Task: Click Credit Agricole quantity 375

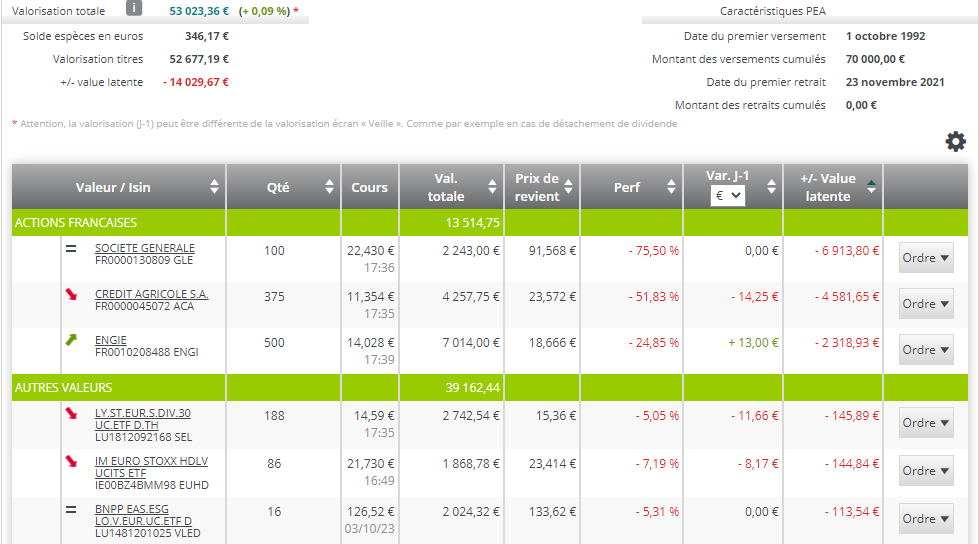Action: tap(274, 297)
